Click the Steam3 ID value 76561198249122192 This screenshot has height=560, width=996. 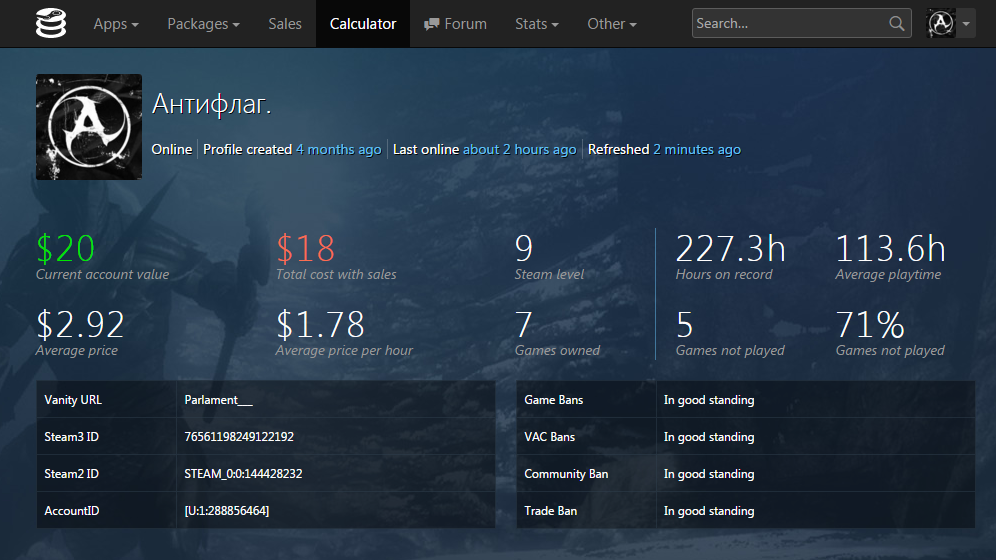[x=239, y=437]
